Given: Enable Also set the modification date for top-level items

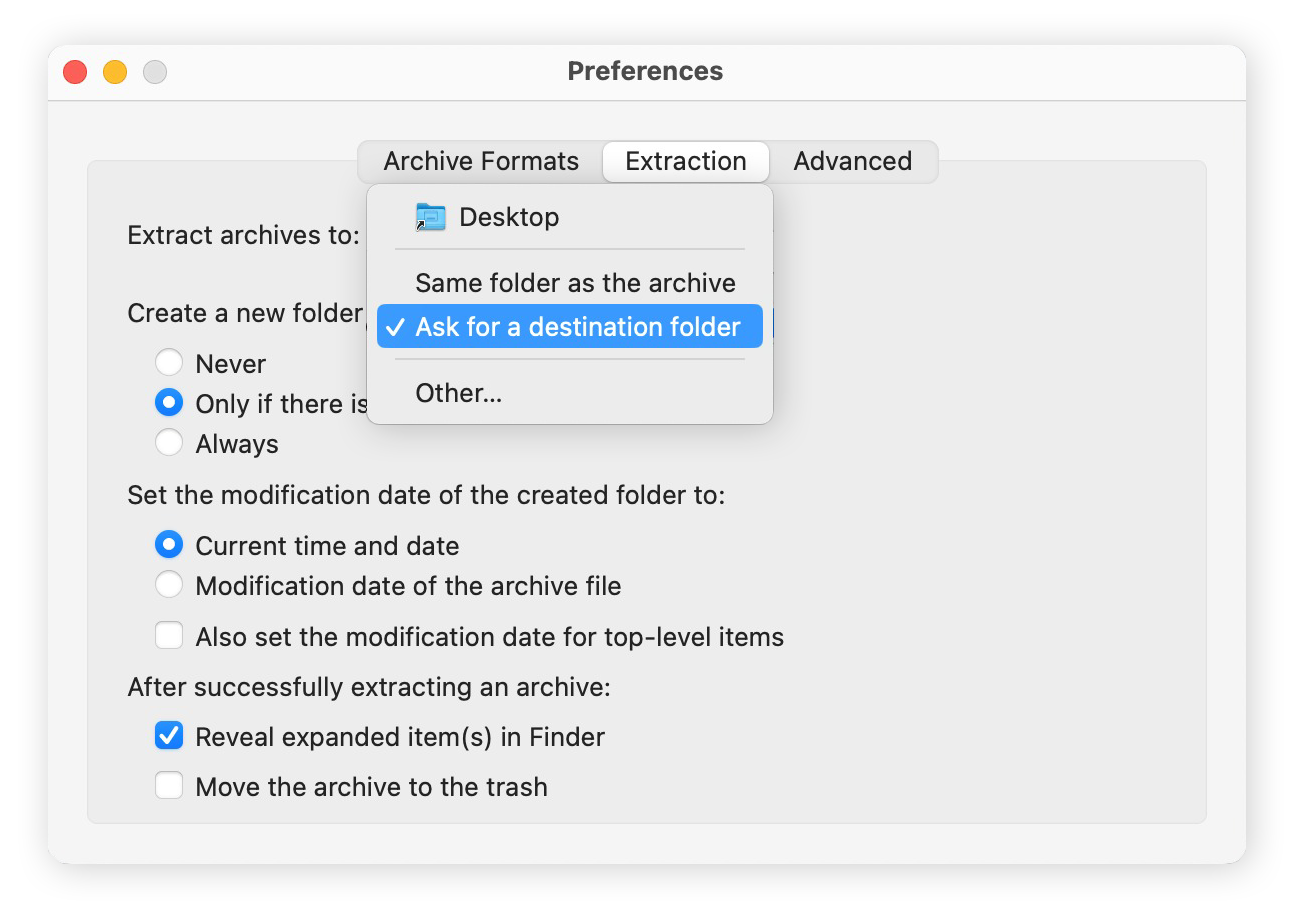Looking at the screenshot, I should [169, 636].
